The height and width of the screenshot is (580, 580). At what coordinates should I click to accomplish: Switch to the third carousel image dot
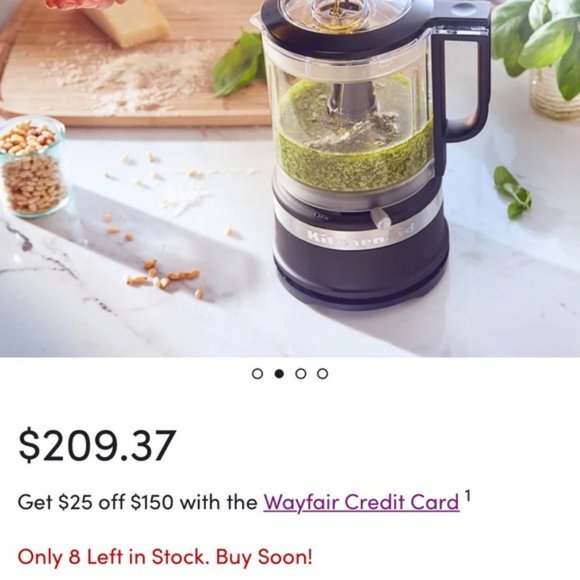(301, 374)
